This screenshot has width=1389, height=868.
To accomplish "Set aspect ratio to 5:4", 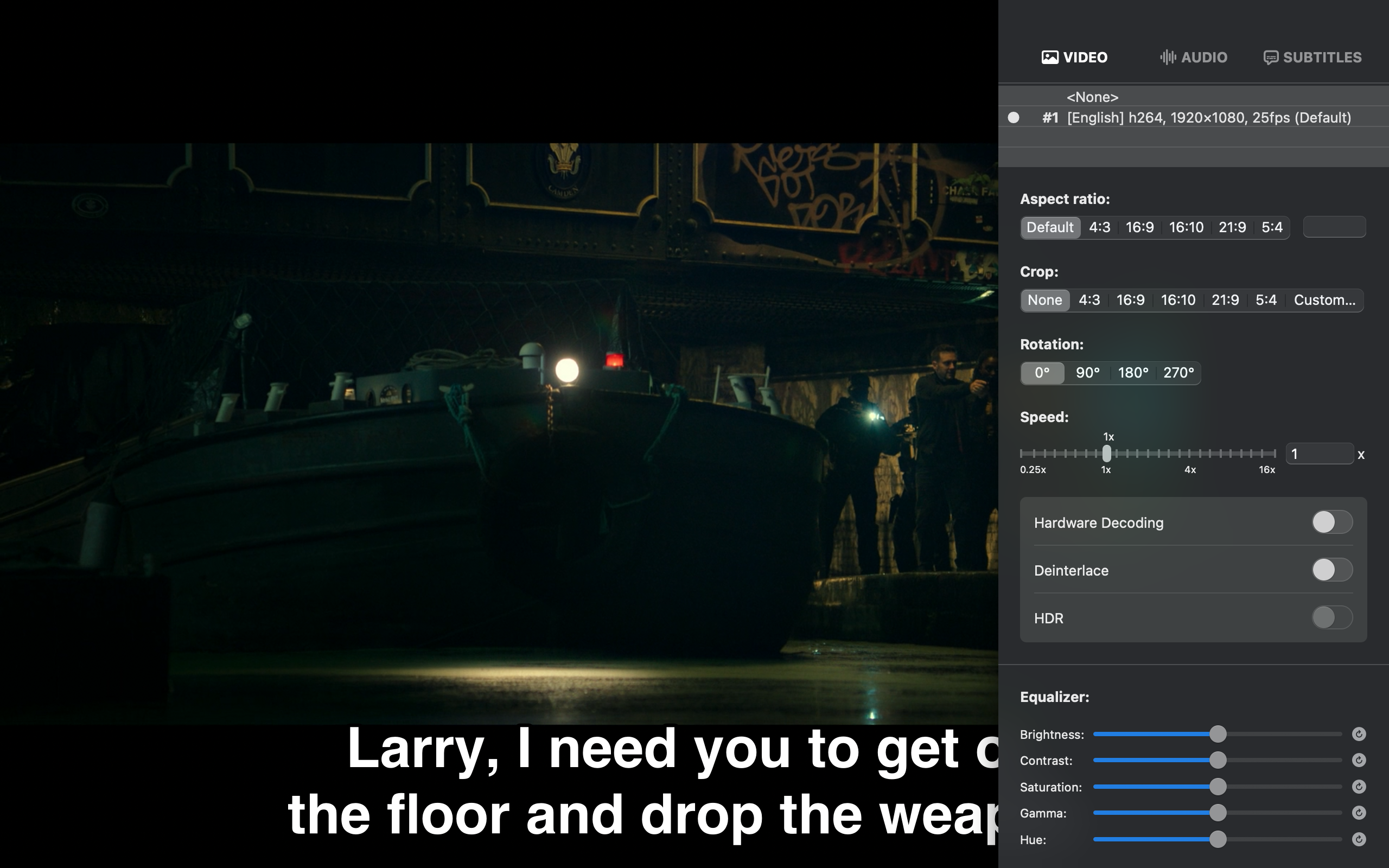I will (x=1272, y=227).
